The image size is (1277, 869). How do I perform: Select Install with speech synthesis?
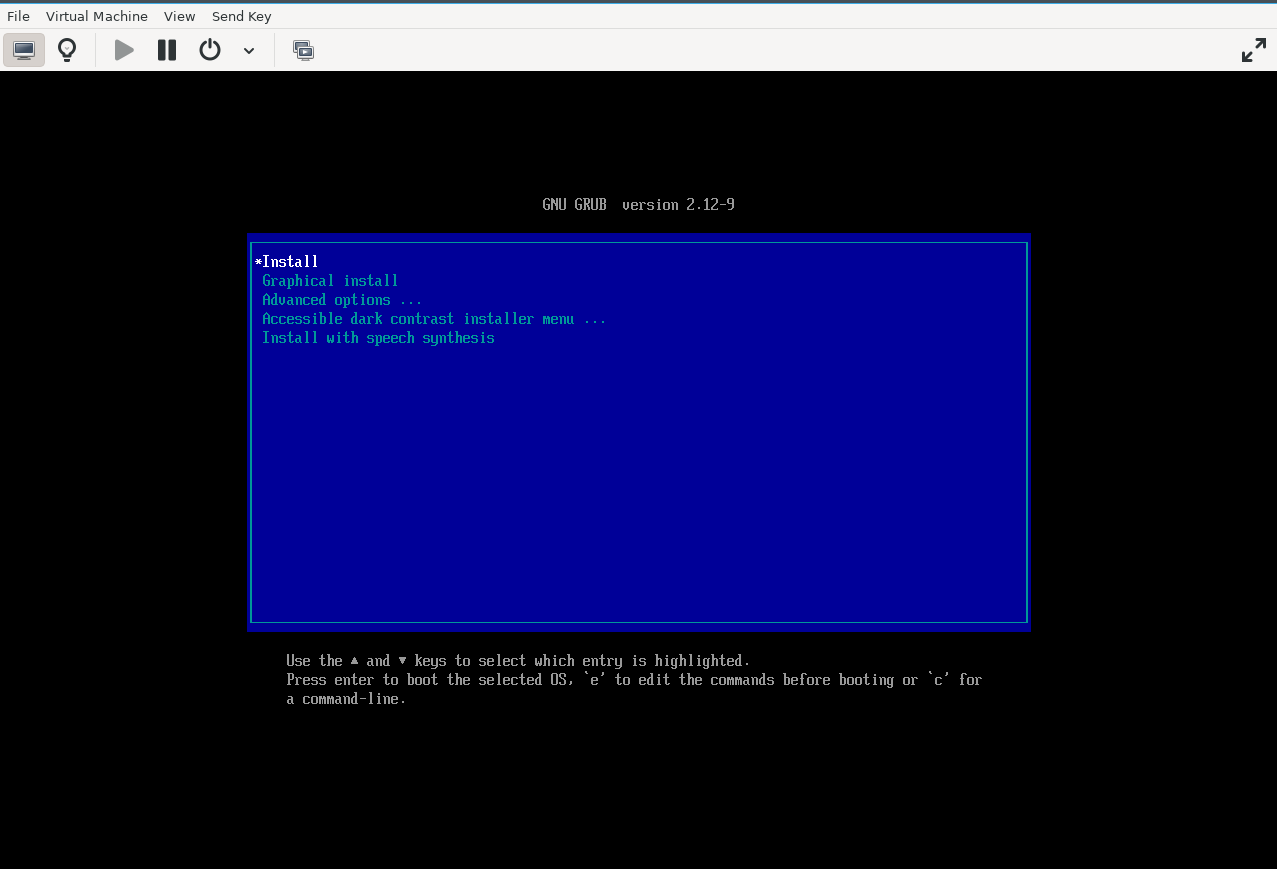pyautogui.click(x=378, y=337)
